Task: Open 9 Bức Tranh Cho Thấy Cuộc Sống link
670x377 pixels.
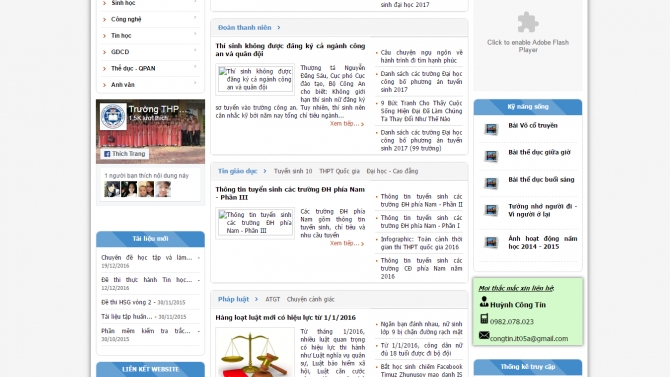Action: coord(421,111)
